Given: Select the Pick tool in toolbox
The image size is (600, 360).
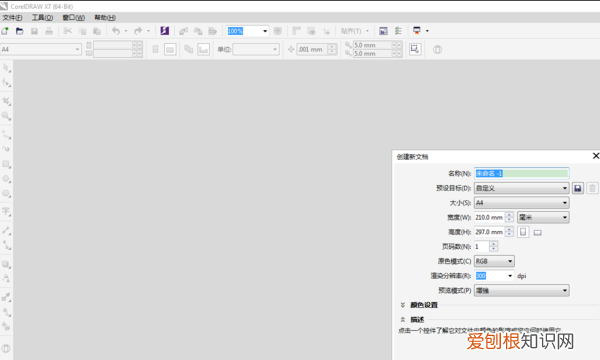Looking at the screenshot, I should (6, 68).
